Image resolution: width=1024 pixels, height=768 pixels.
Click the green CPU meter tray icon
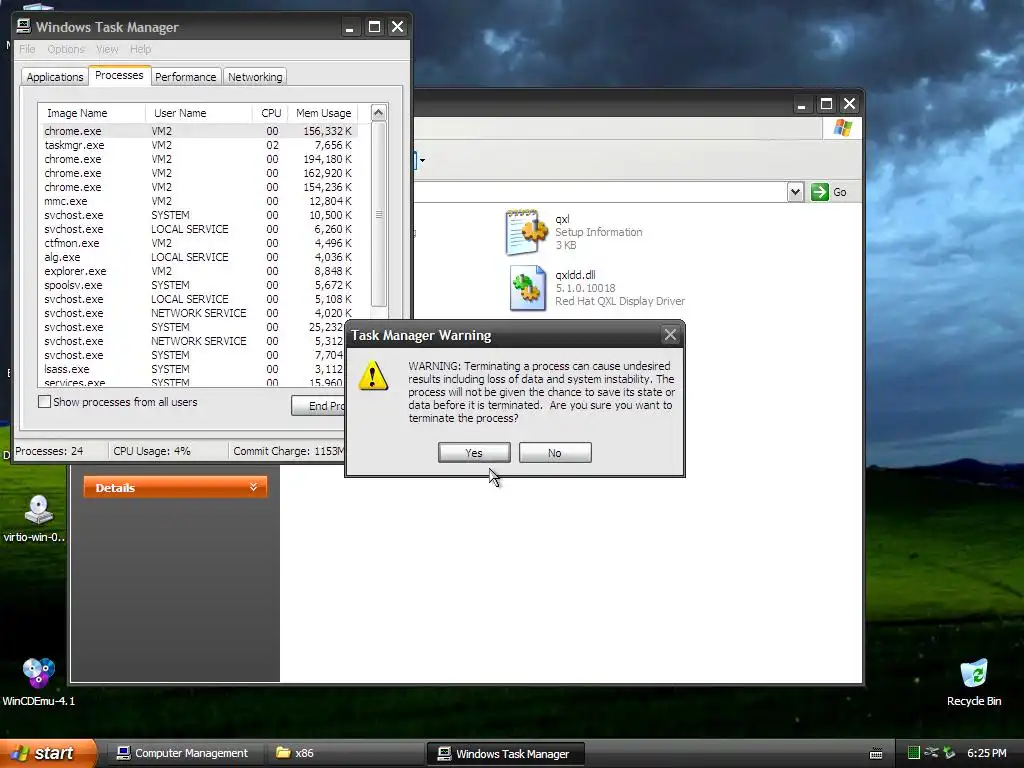914,753
